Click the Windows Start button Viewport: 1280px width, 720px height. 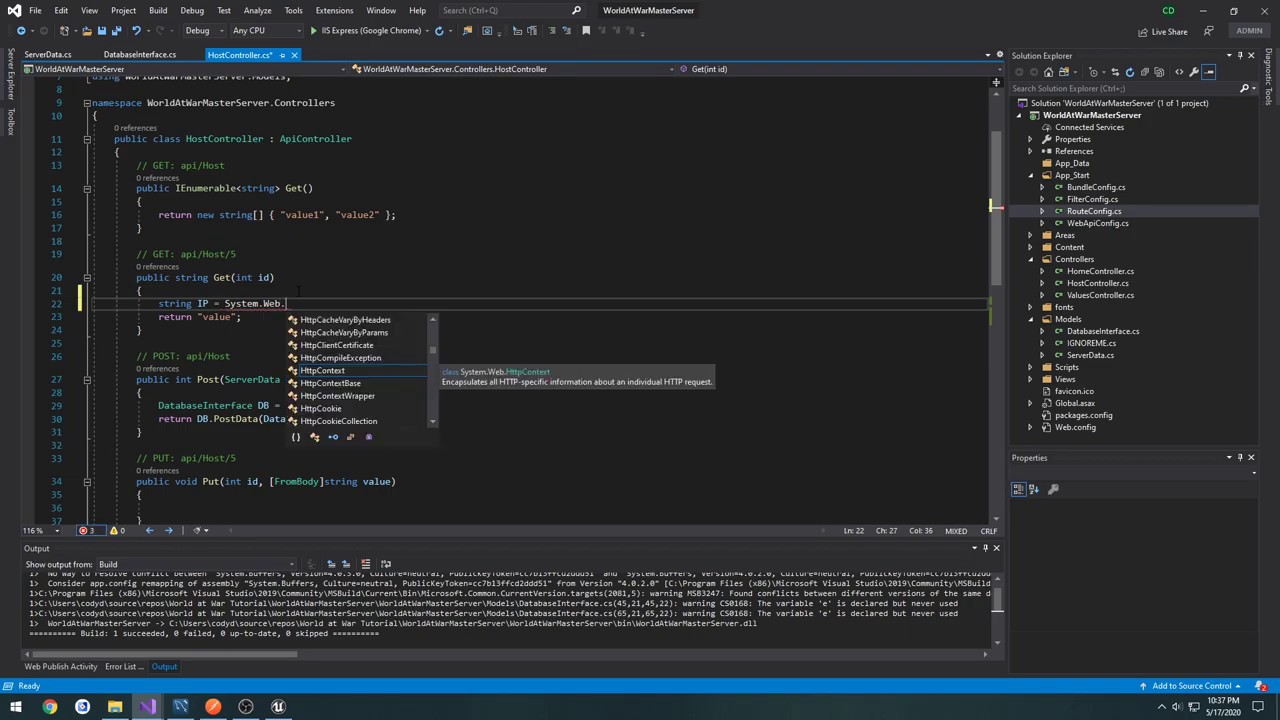tap(14, 707)
